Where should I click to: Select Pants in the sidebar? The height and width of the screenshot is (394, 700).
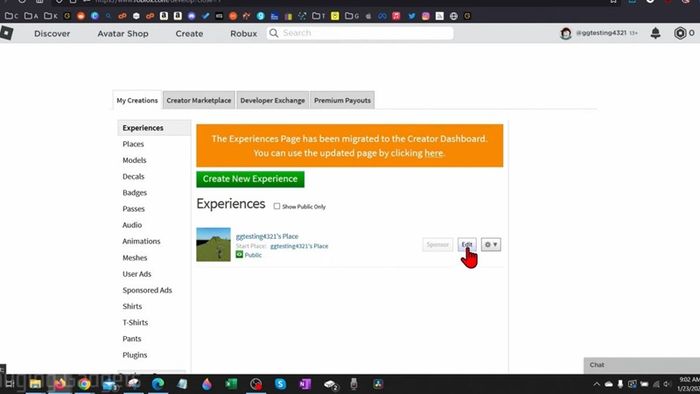click(x=132, y=339)
